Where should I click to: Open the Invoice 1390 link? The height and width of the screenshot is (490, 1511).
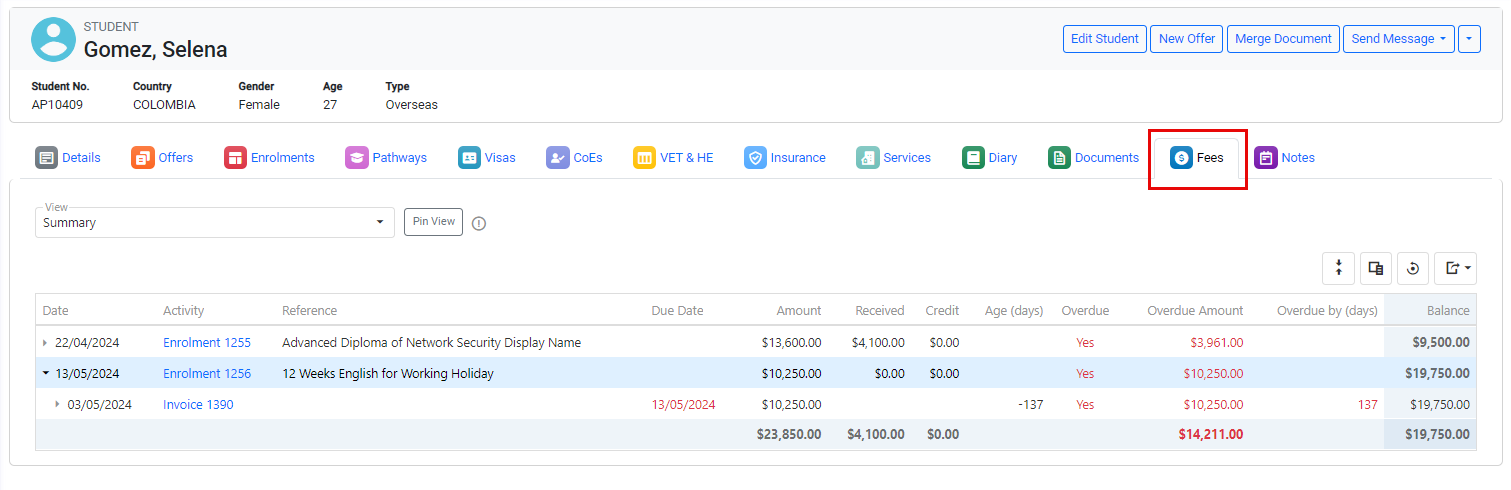198,405
